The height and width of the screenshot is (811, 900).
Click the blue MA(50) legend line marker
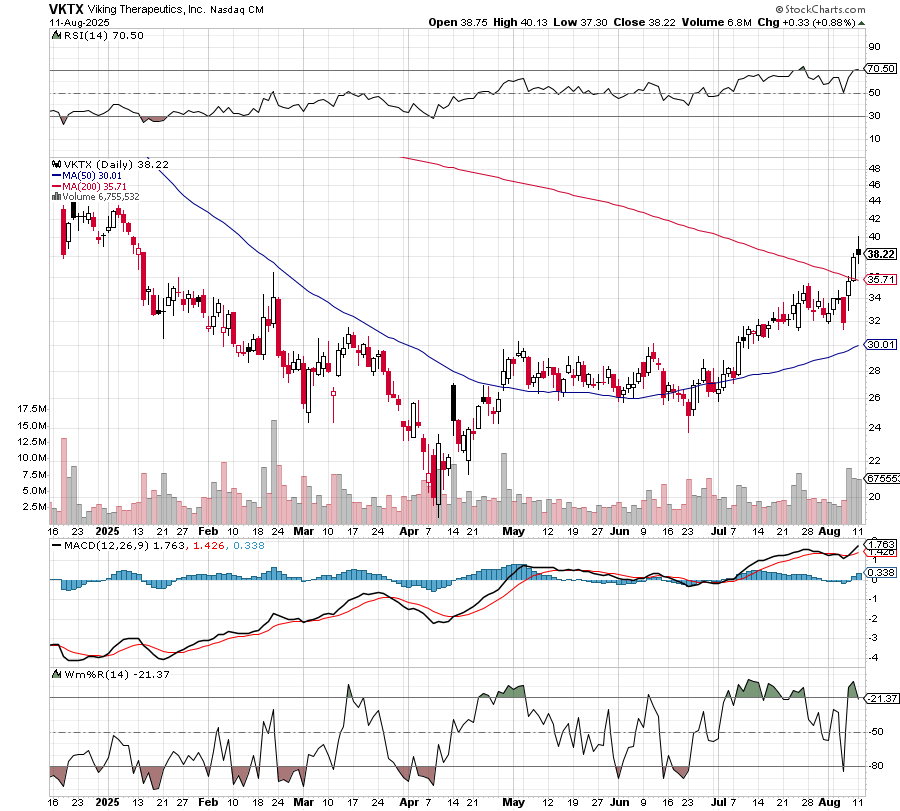point(56,176)
